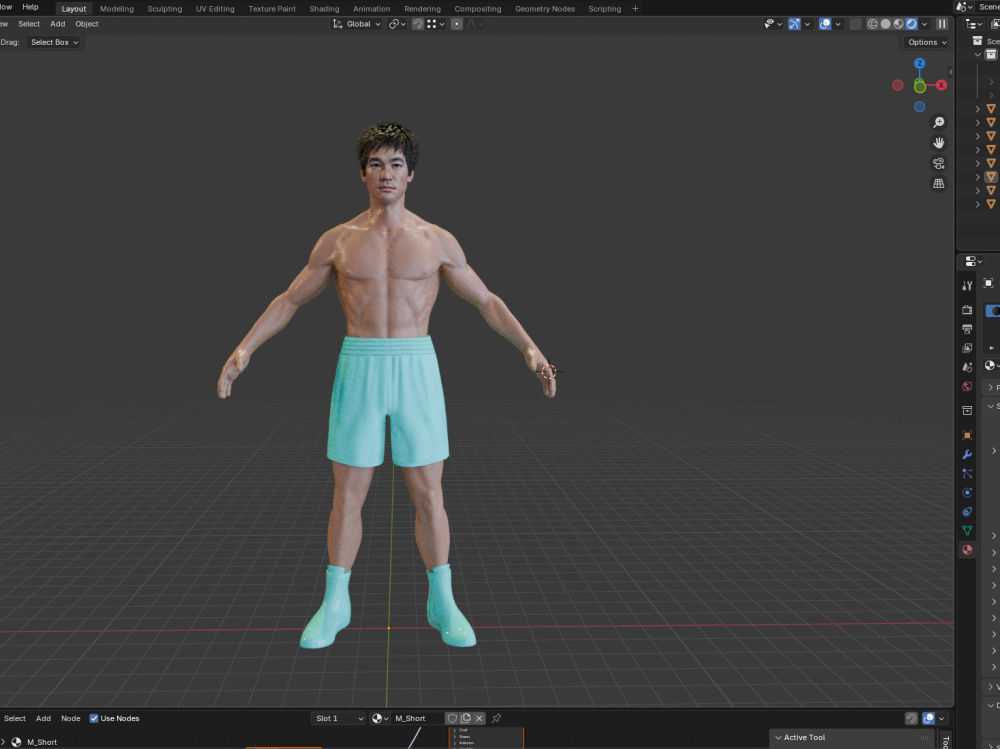Switch to the Scripting workspace tab

pos(605,9)
